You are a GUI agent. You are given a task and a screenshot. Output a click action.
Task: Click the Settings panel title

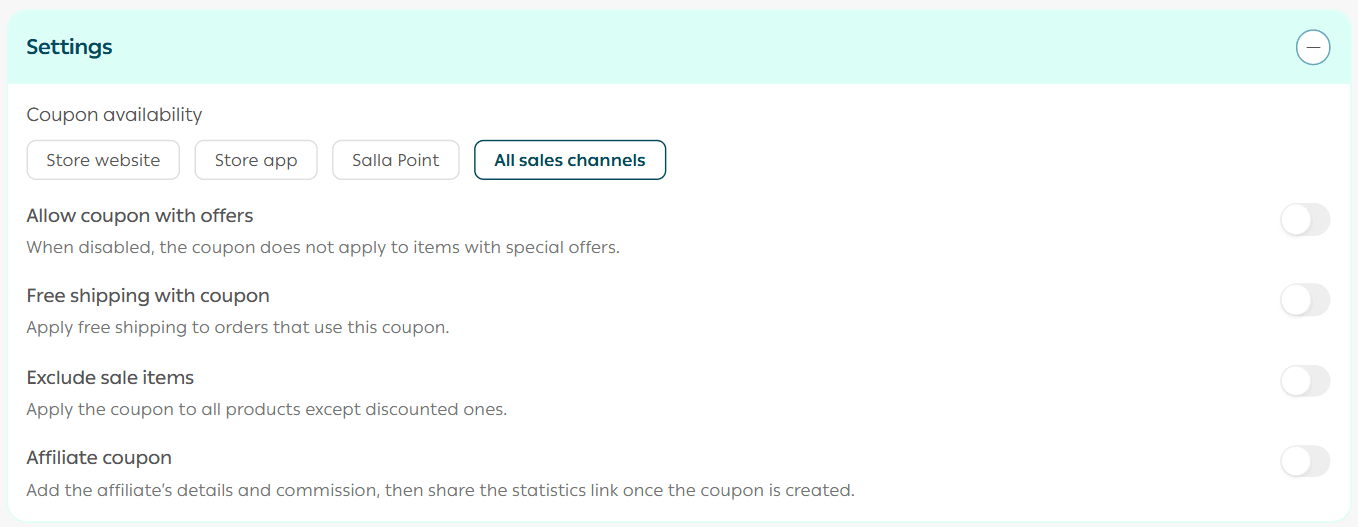(69, 47)
